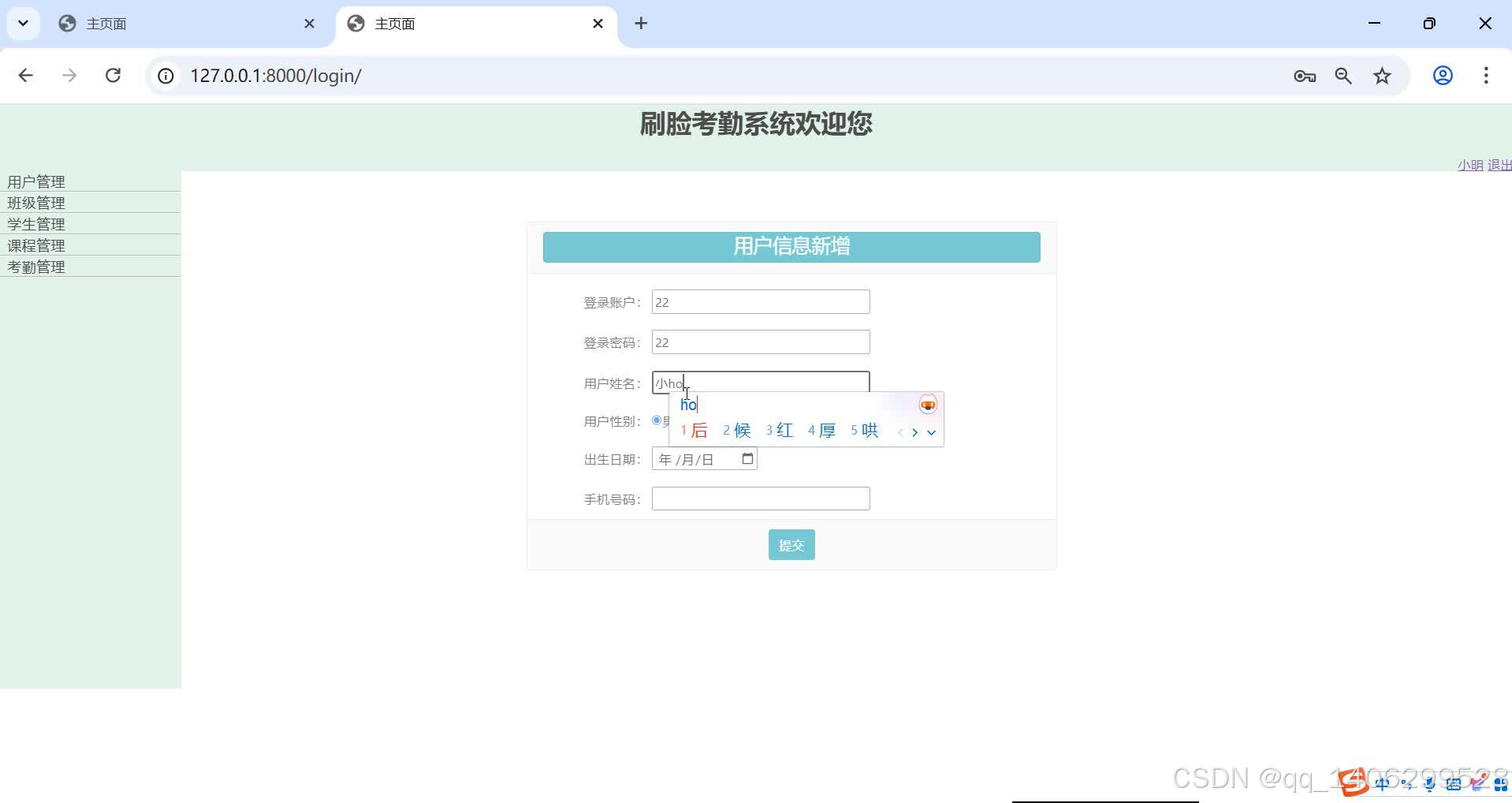
Task: Click the saved passwords key icon
Action: (1304, 76)
